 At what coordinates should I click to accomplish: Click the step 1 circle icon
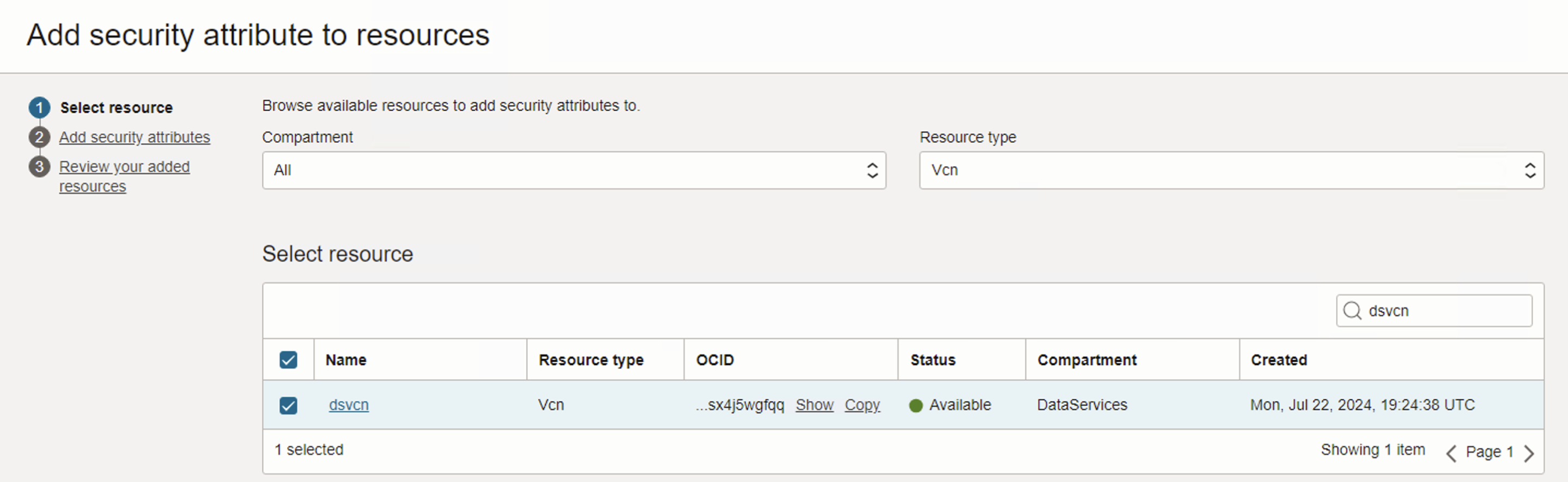(x=40, y=108)
